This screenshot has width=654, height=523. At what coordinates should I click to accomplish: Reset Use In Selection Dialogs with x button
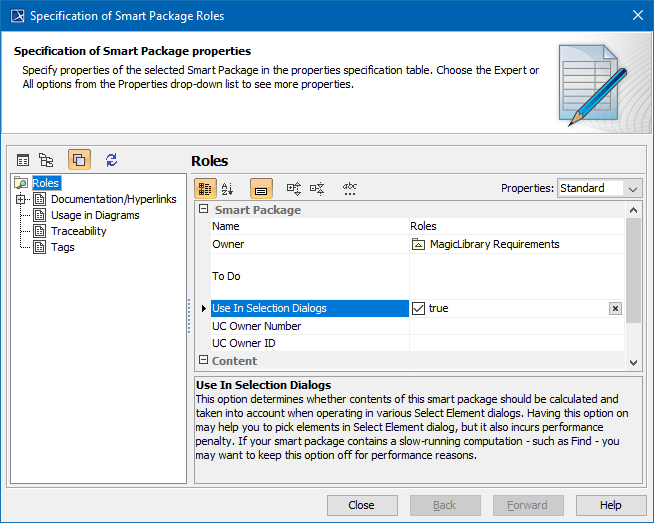615,308
